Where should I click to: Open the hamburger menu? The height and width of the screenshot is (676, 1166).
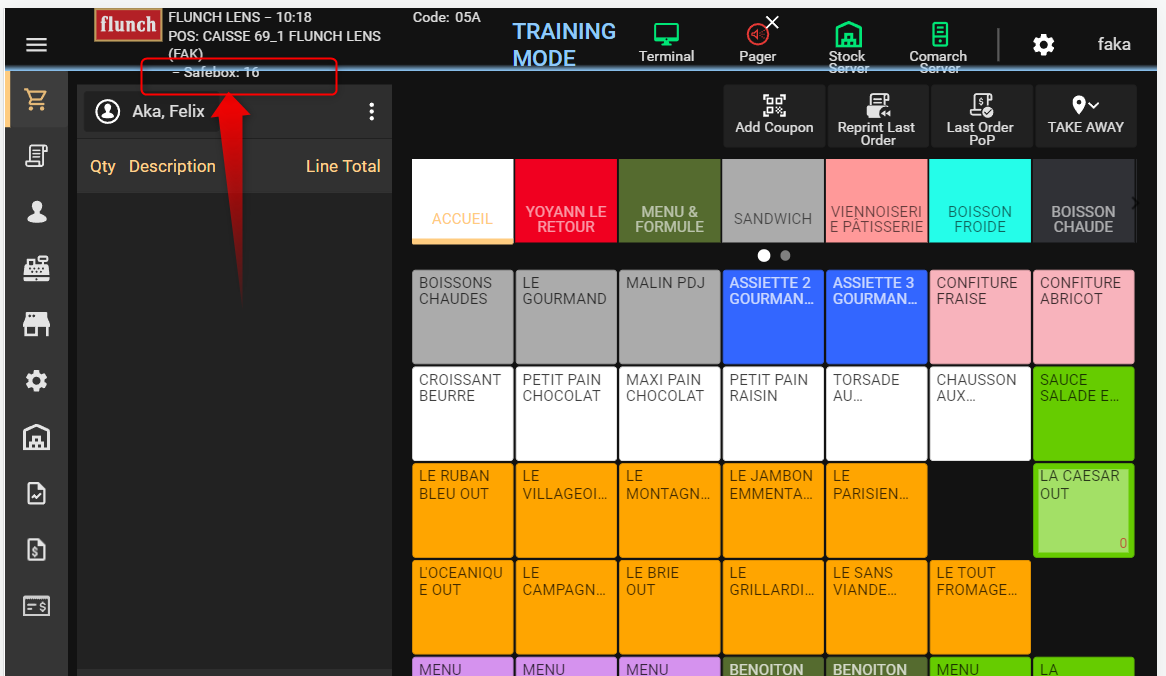36,45
